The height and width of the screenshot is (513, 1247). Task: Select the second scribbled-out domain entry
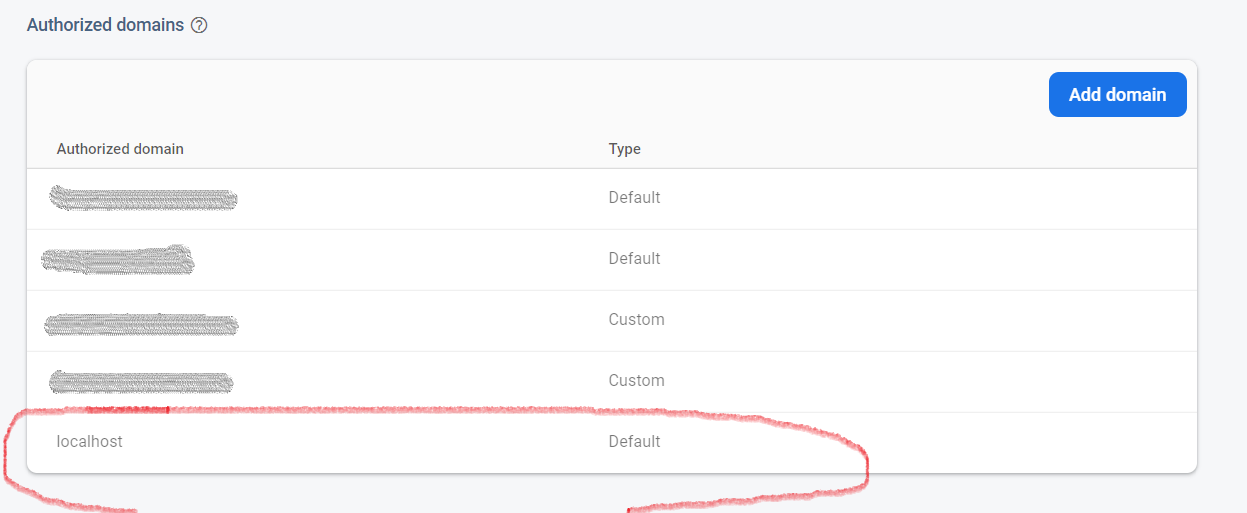[x=118, y=260]
